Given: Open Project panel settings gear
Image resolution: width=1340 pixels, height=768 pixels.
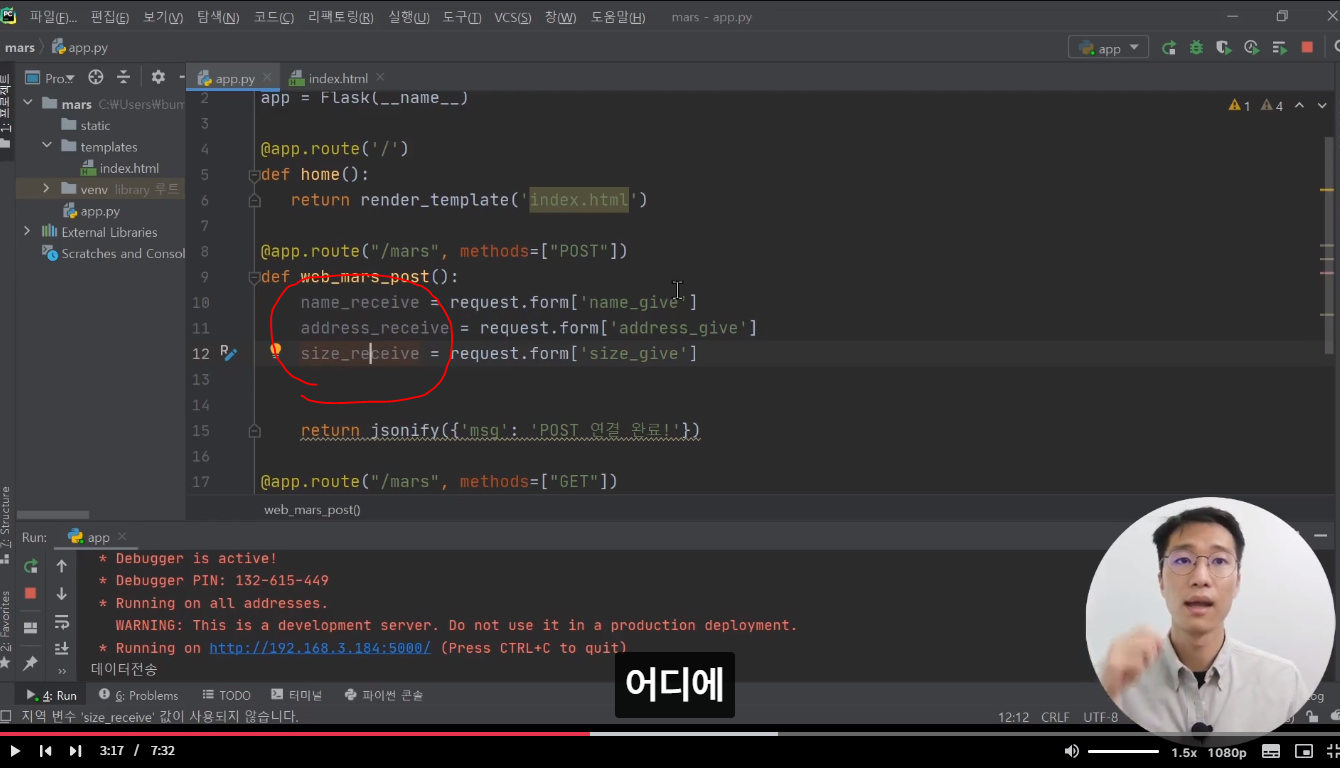Looking at the screenshot, I should (158, 77).
